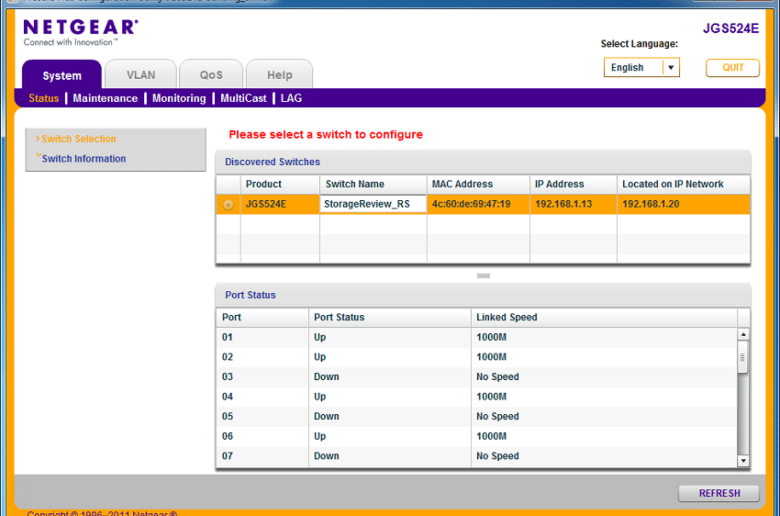The image size is (780, 516).
Task: Open the QoS tab
Action: [211, 75]
